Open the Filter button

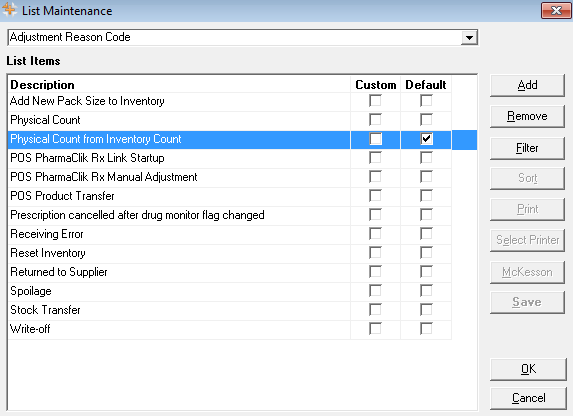coord(527,148)
